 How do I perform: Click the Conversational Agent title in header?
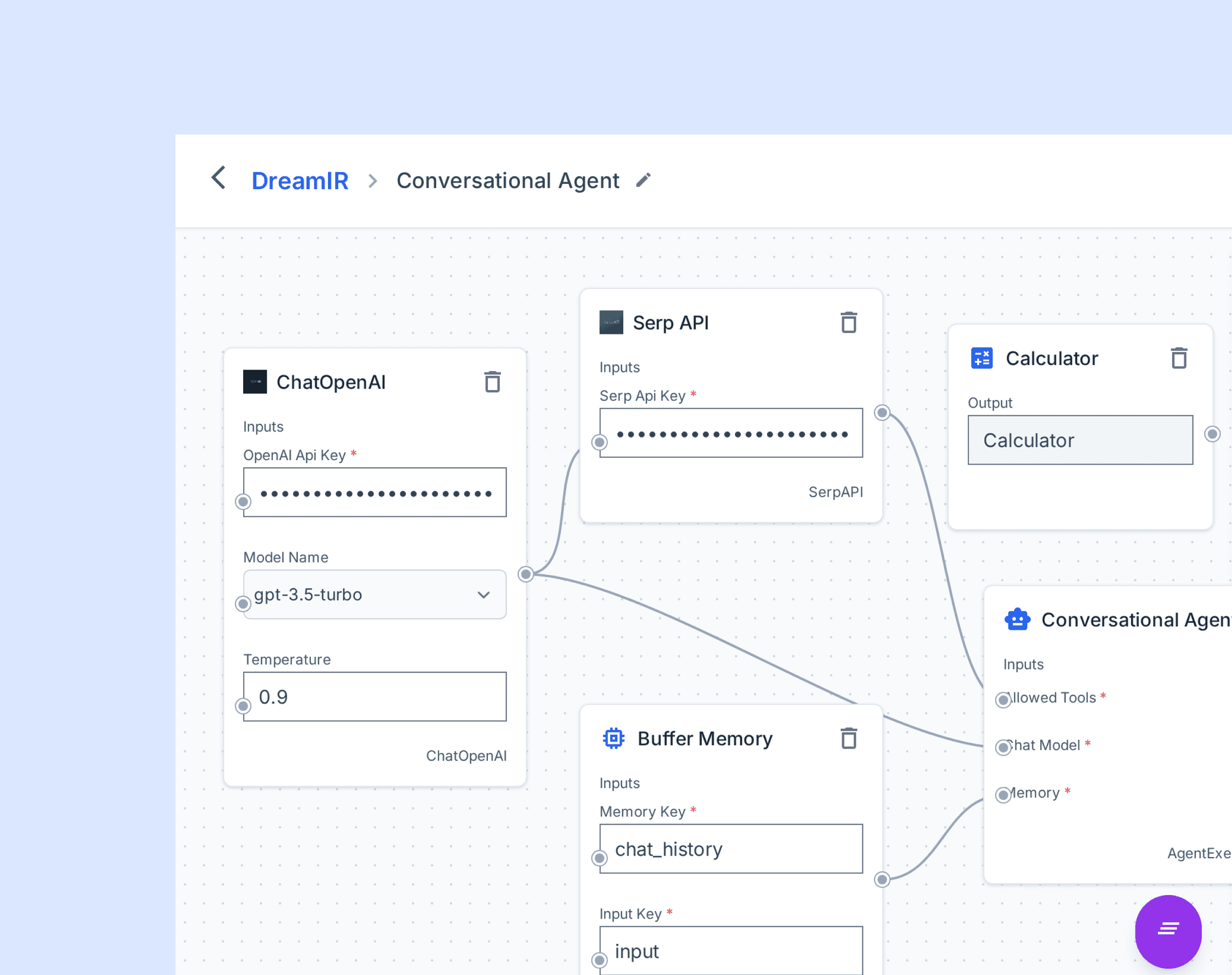coord(508,181)
